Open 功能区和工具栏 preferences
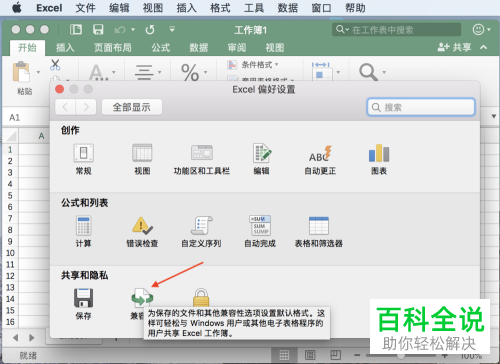The height and width of the screenshot is (364, 500). [202, 159]
